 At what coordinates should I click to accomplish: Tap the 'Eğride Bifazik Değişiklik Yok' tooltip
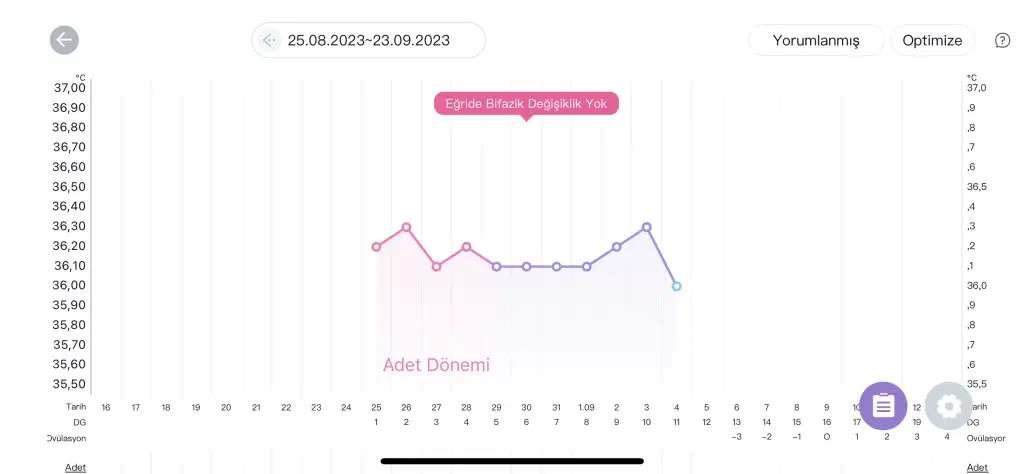pos(526,103)
